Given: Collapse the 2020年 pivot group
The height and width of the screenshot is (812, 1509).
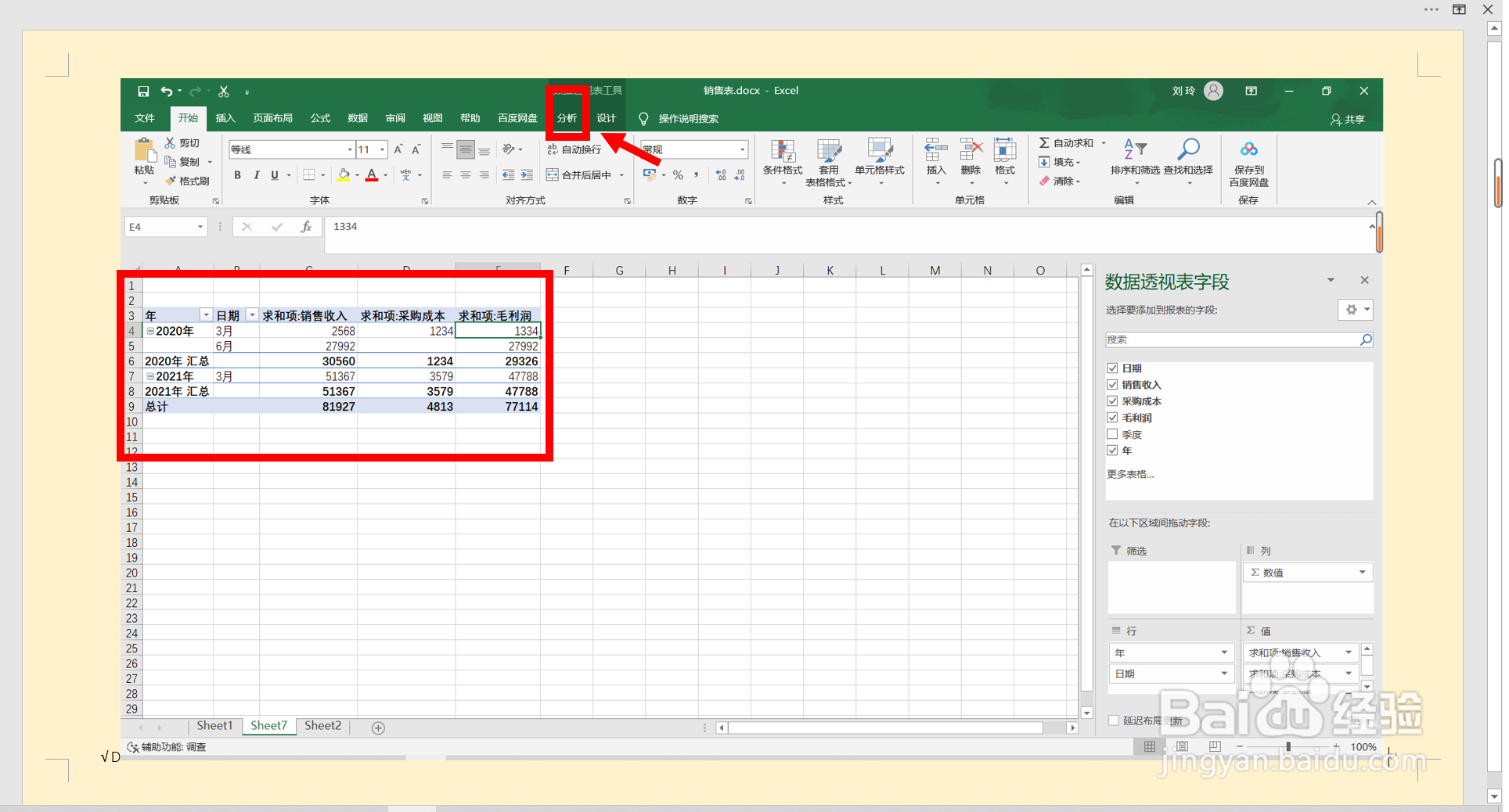Looking at the screenshot, I should (150, 331).
